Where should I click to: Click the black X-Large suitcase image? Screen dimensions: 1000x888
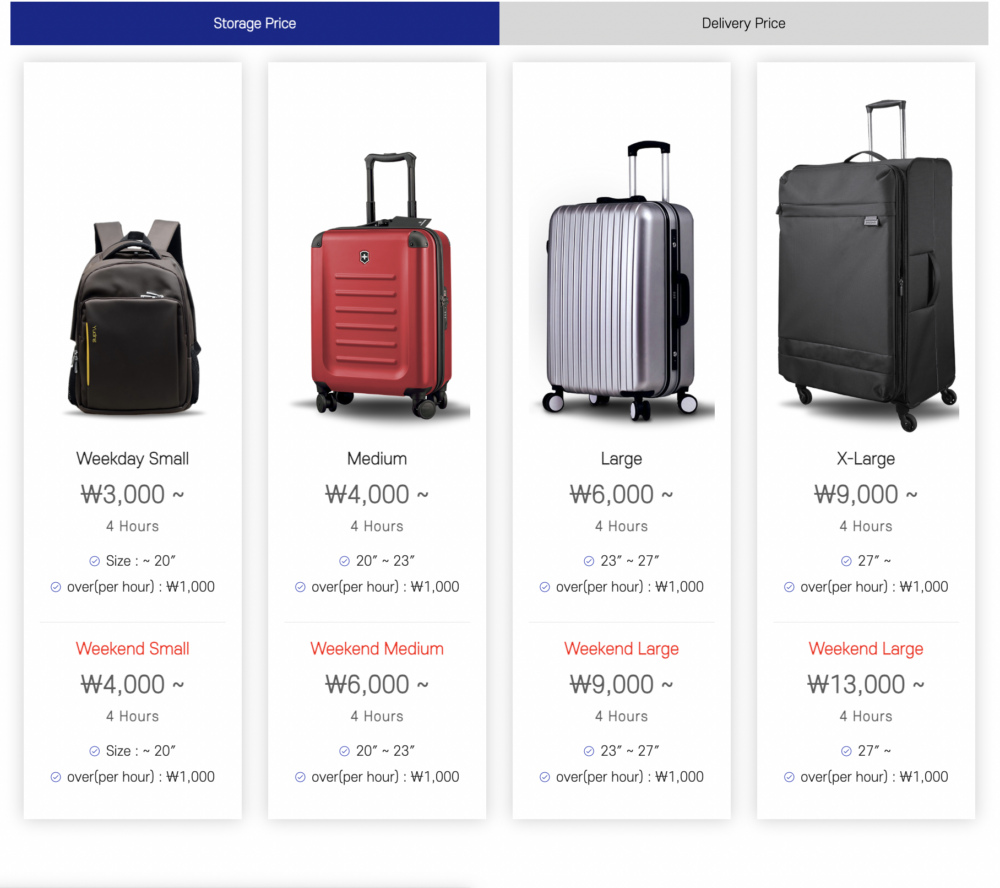pos(866,264)
